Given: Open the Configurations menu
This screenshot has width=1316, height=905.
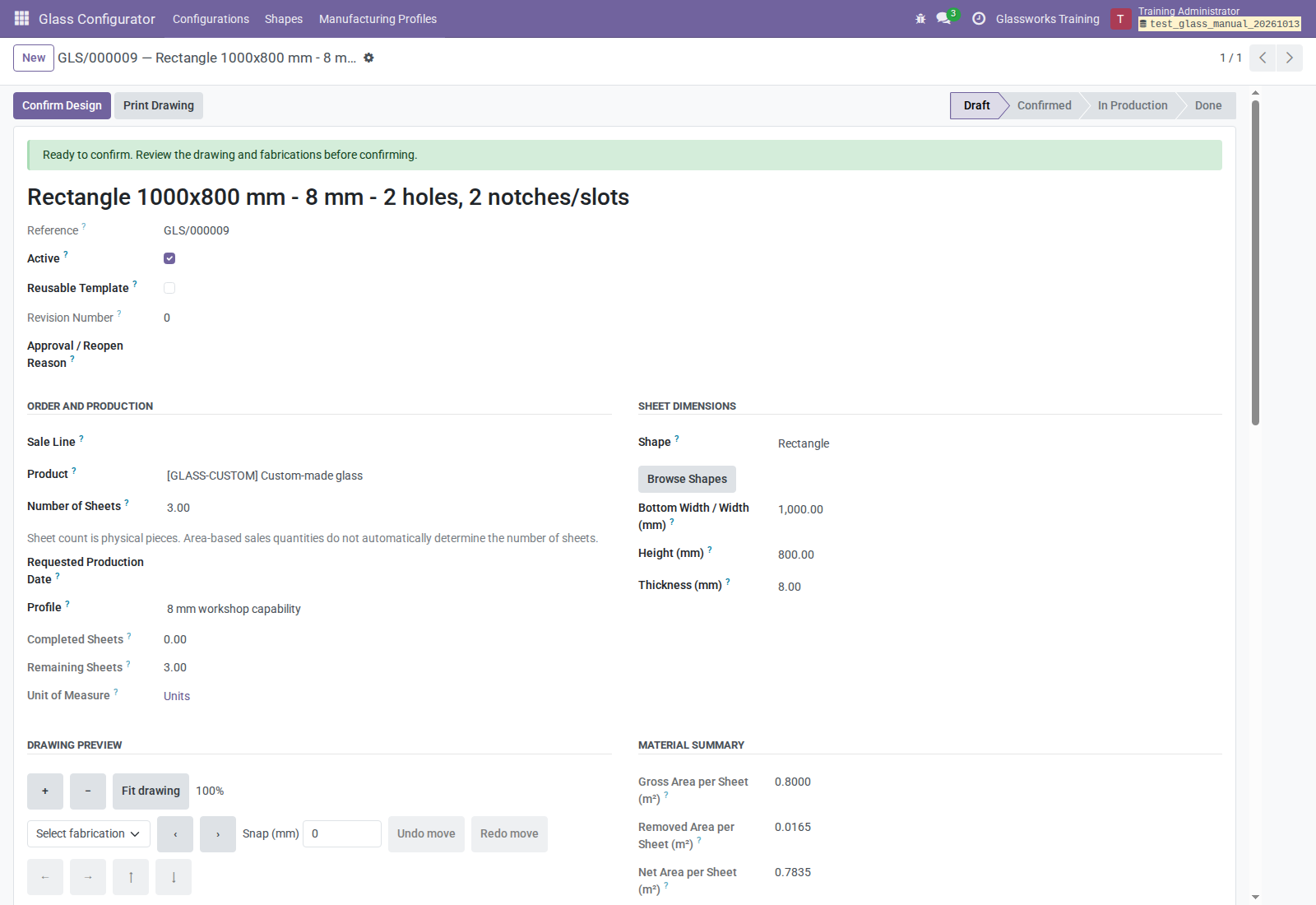Looking at the screenshot, I should click(x=211, y=19).
